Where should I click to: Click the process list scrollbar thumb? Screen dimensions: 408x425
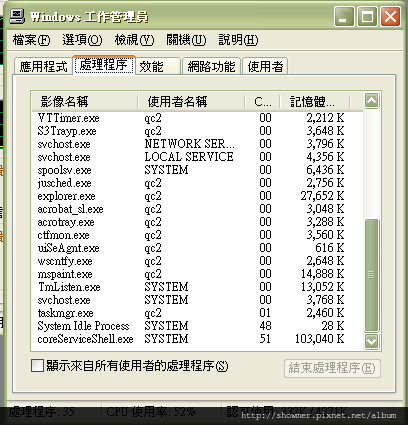coord(371,275)
